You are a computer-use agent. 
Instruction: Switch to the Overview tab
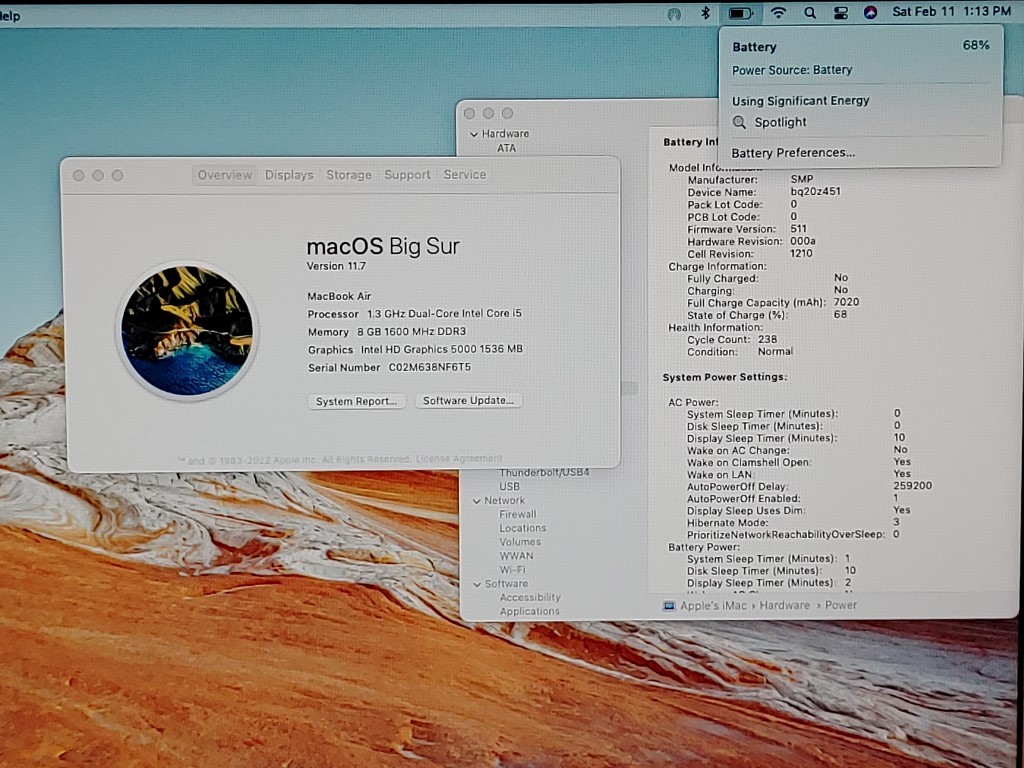(x=225, y=175)
